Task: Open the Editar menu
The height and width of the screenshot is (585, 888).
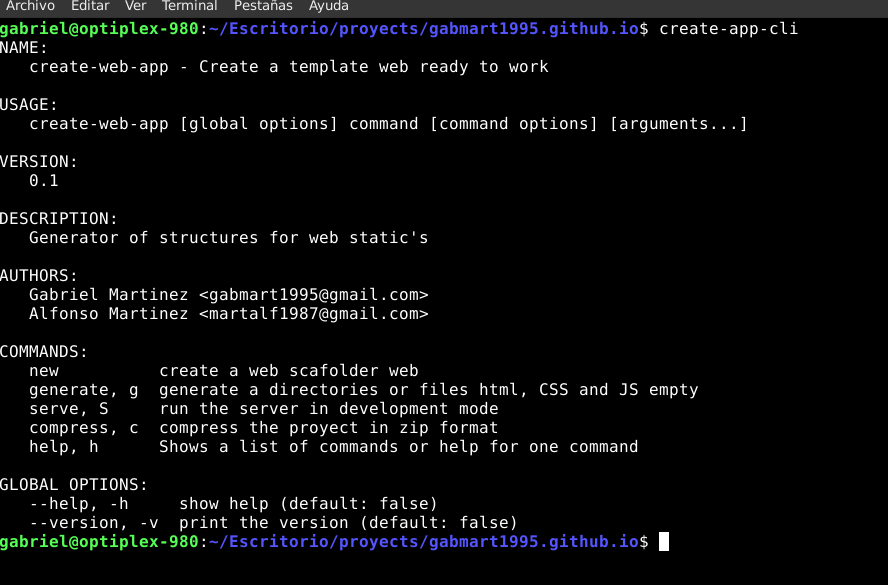Action: [x=90, y=6]
